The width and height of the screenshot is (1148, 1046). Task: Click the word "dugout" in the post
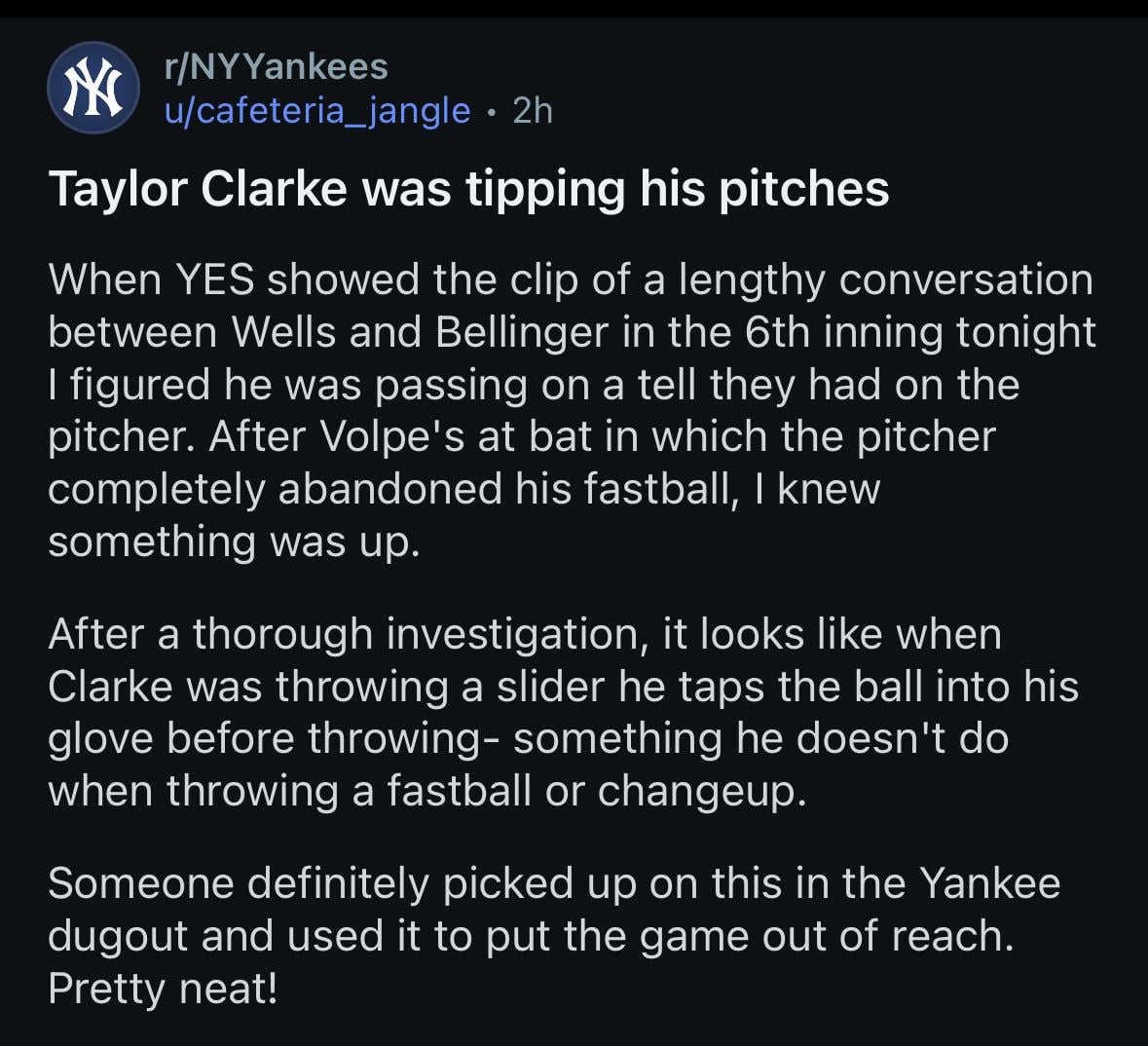[x=117, y=936]
